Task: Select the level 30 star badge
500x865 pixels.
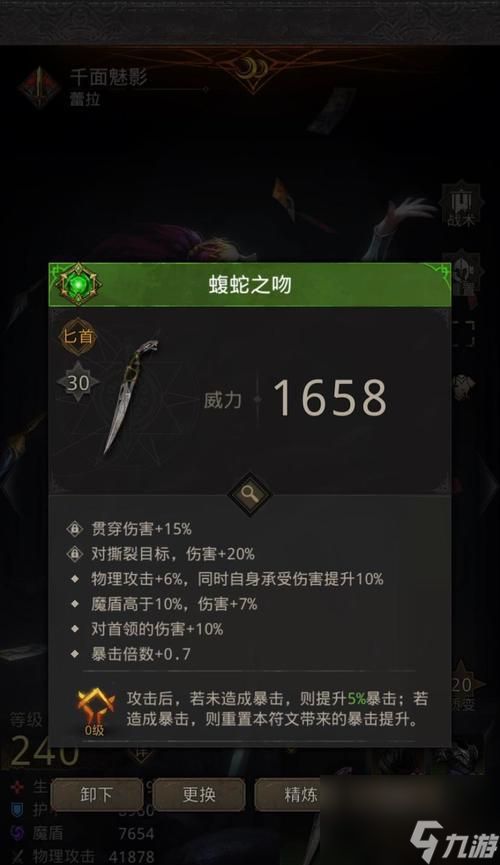Action: coord(78,382)
